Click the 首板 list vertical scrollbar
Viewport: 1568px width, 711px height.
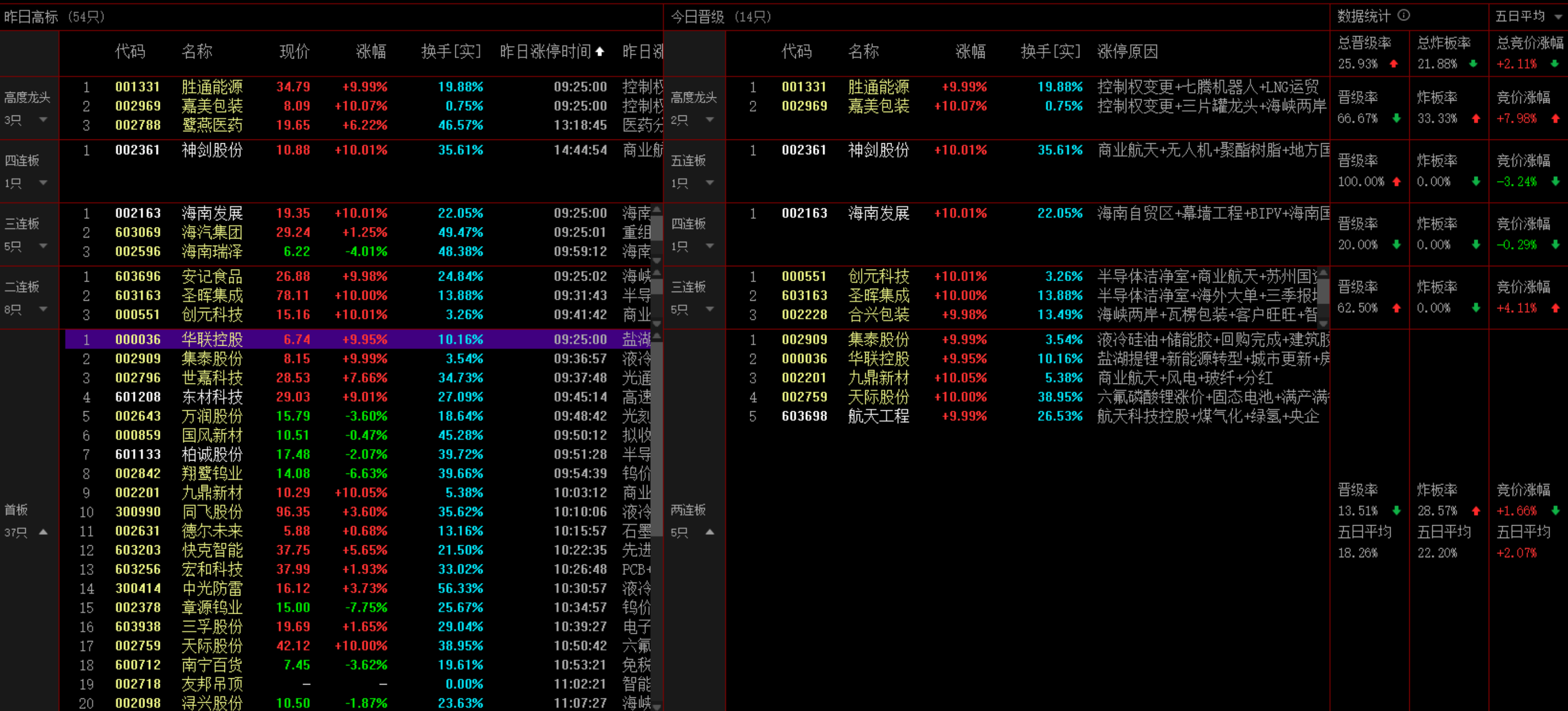[657, 438]
